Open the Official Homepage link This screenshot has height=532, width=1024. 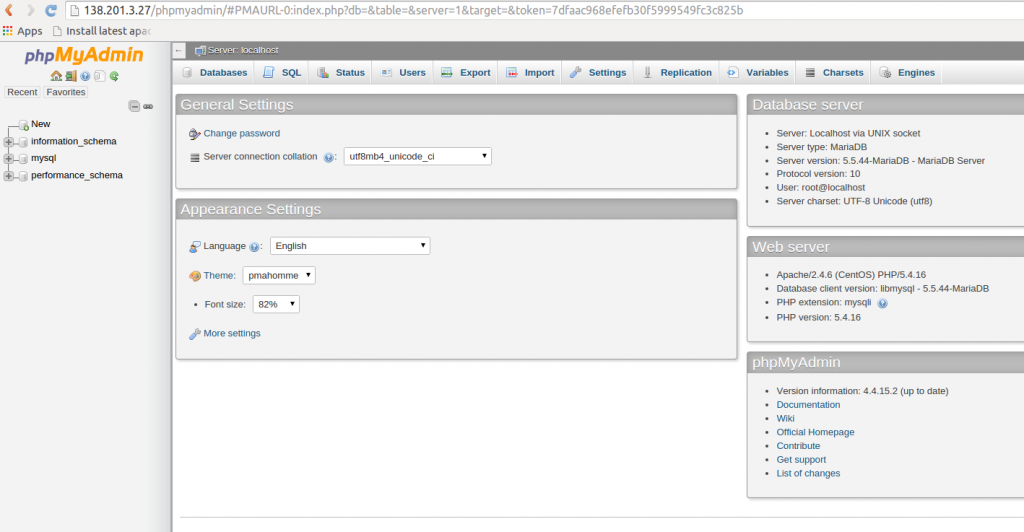pos(815,432)
